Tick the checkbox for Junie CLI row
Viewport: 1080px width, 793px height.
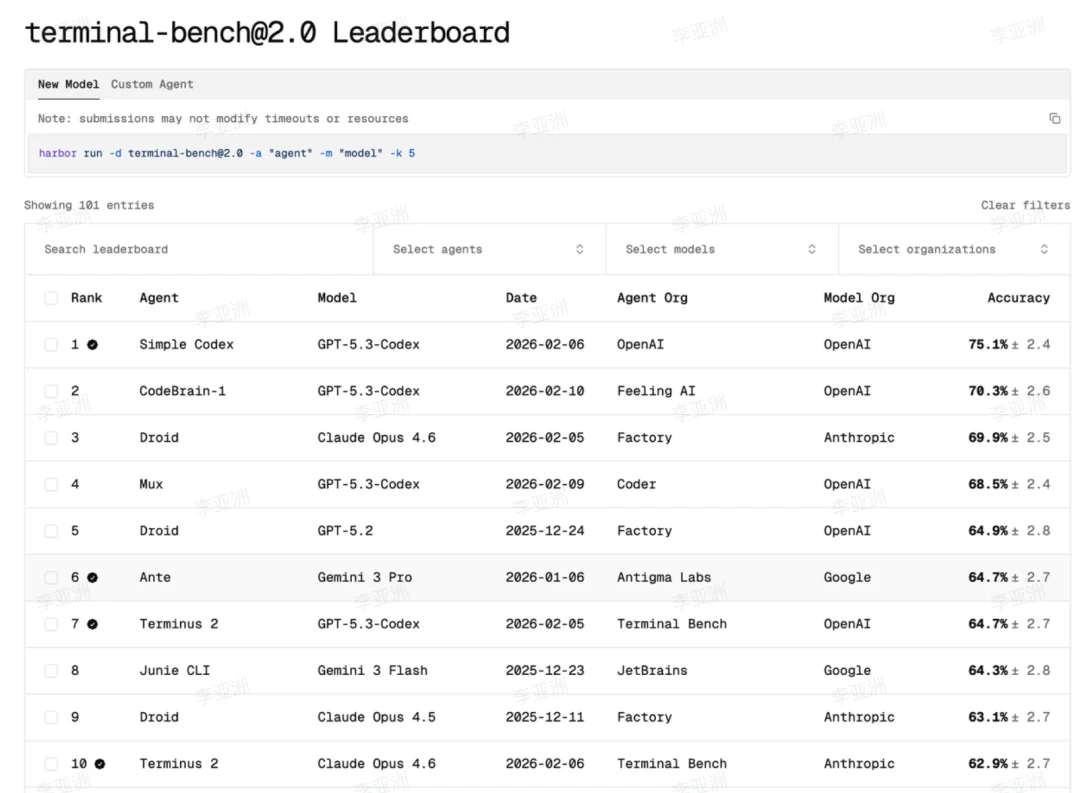tap(51, 671)
